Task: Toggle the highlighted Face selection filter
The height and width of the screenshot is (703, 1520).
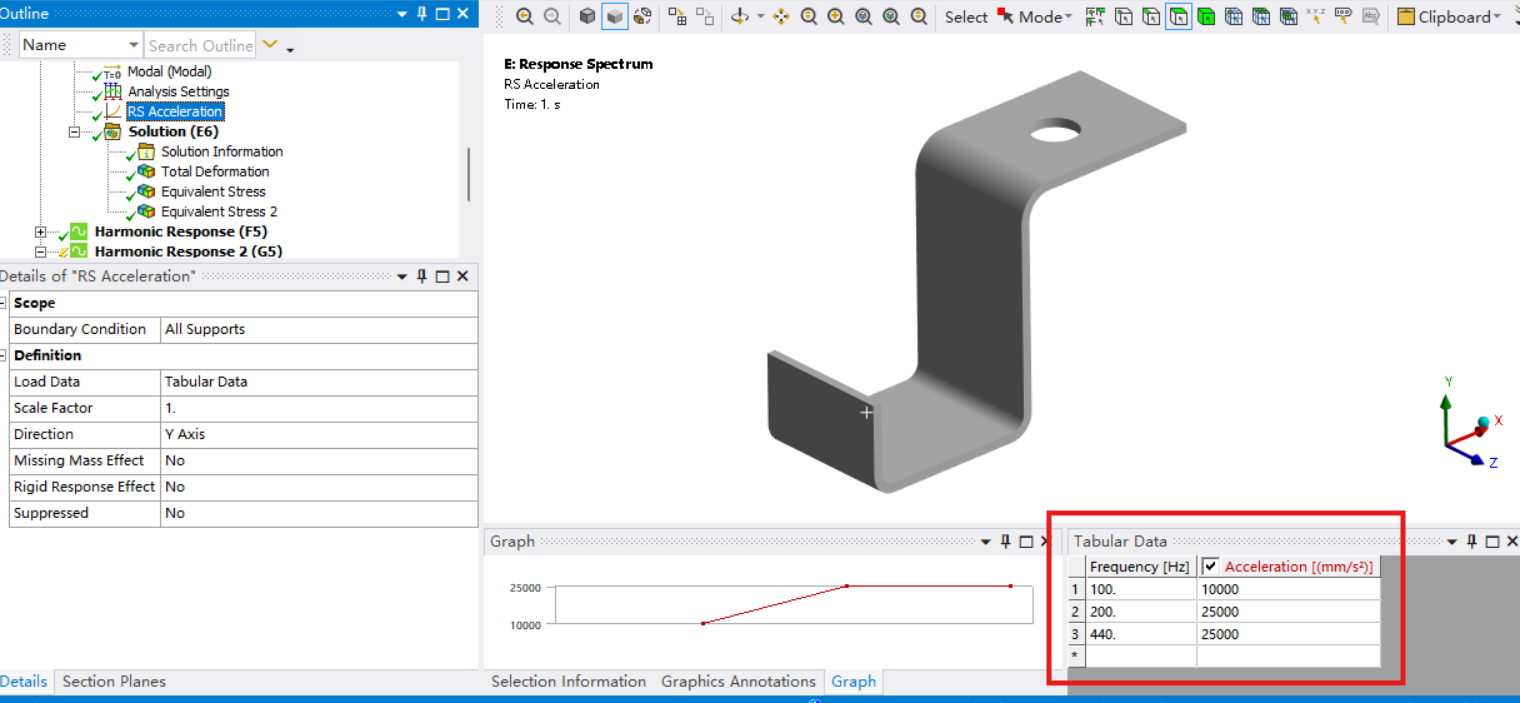Action: tap(1178, 17)
